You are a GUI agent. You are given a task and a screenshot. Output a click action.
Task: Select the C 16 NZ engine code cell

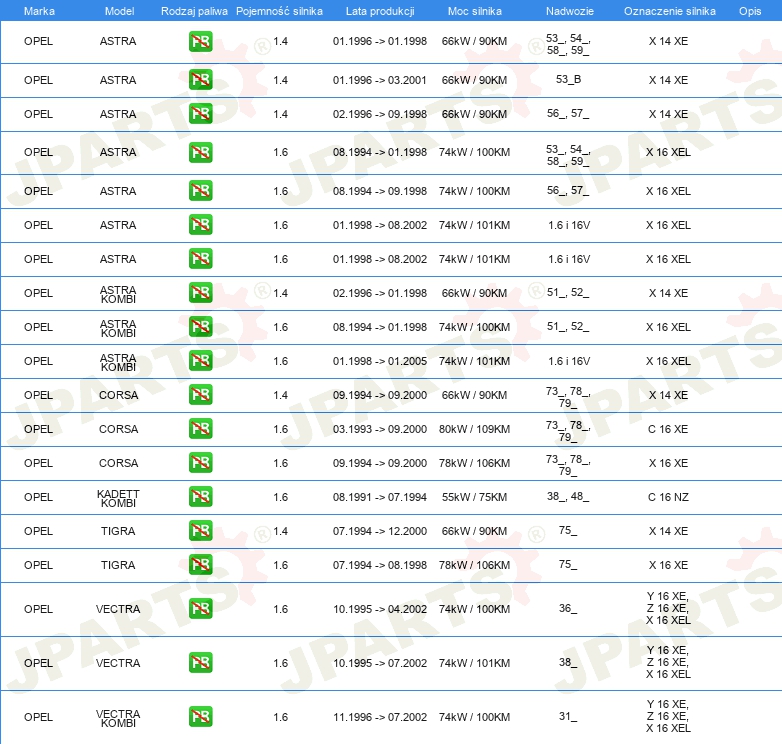coord(668,497)
